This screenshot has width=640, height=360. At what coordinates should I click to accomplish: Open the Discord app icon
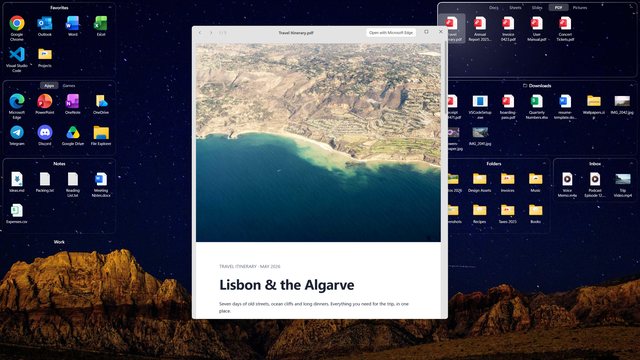tap(44, 133)
